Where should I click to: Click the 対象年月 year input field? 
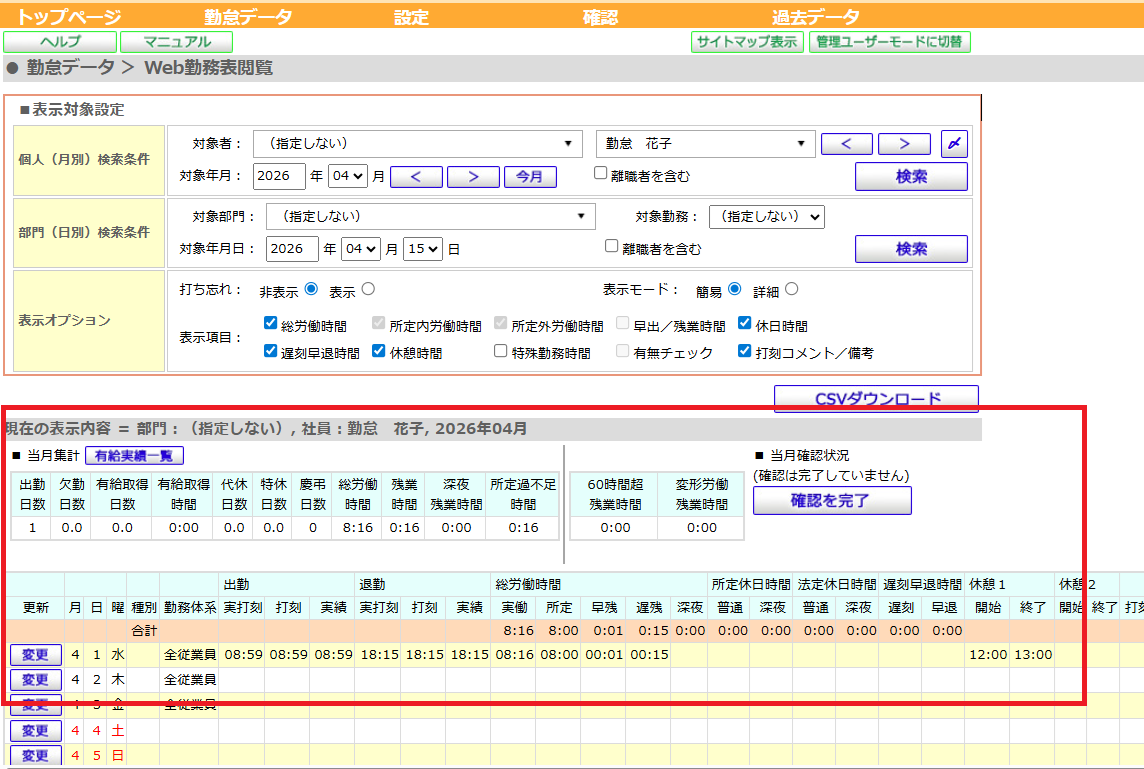tap(279, 176)
